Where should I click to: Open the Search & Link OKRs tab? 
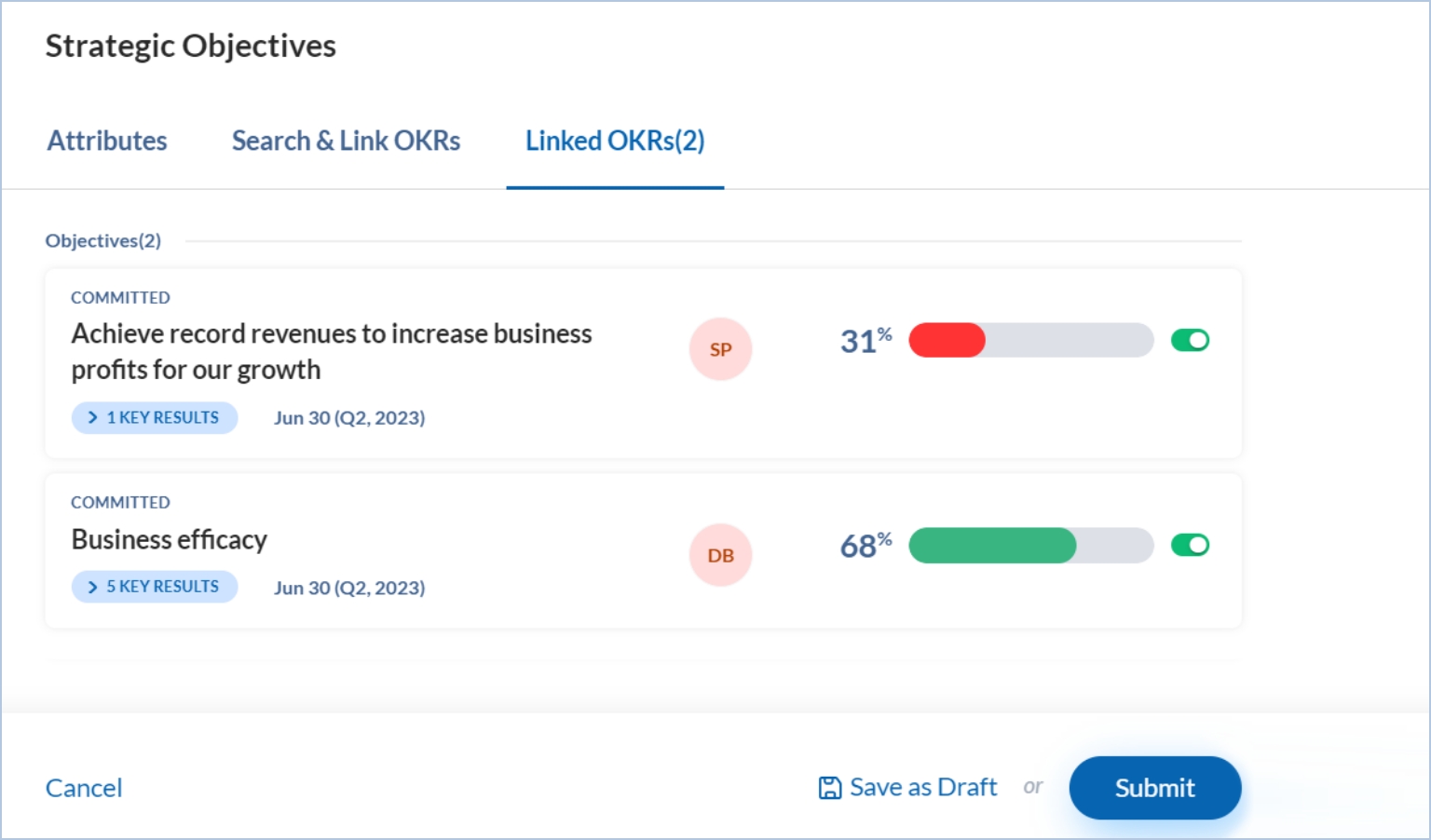pos(346,141)
